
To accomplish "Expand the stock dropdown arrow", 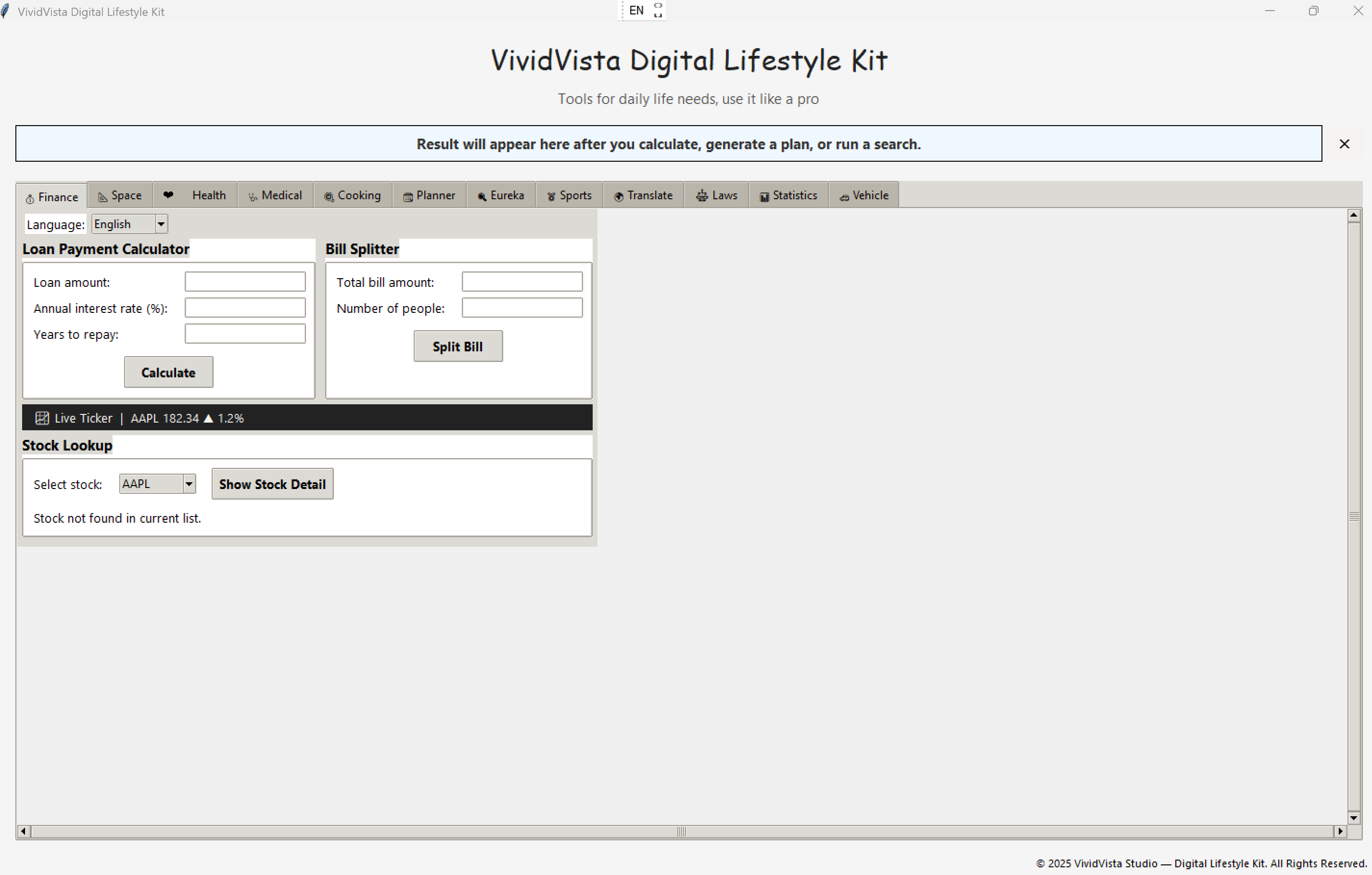I will pos(189,483).
